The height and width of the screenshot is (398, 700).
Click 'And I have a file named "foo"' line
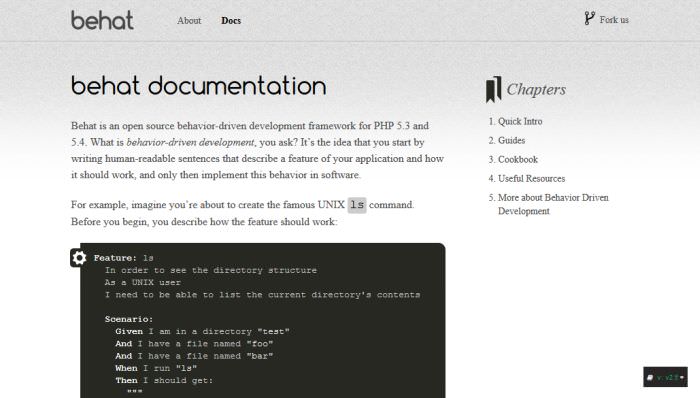(194, 344)
